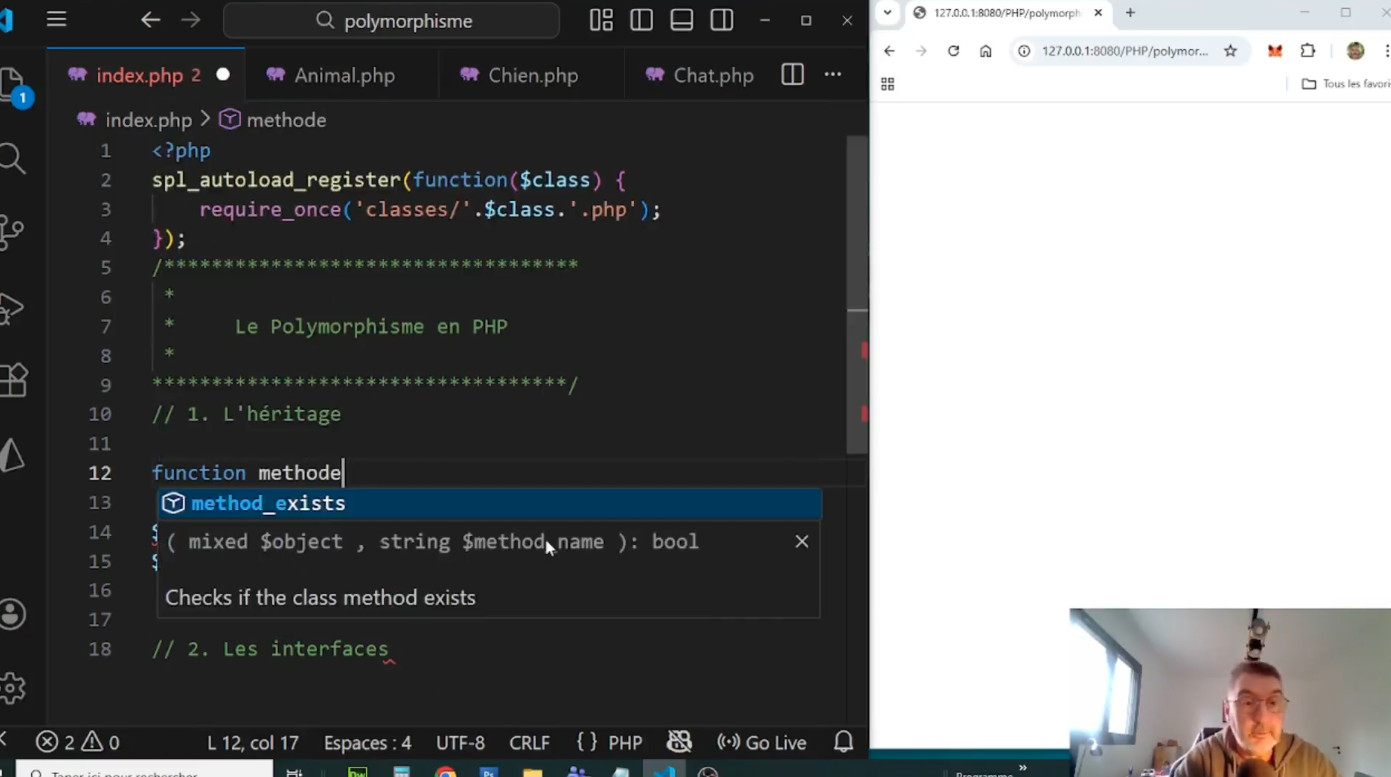Toggle the secondary side bar layout

pos(722,20)
